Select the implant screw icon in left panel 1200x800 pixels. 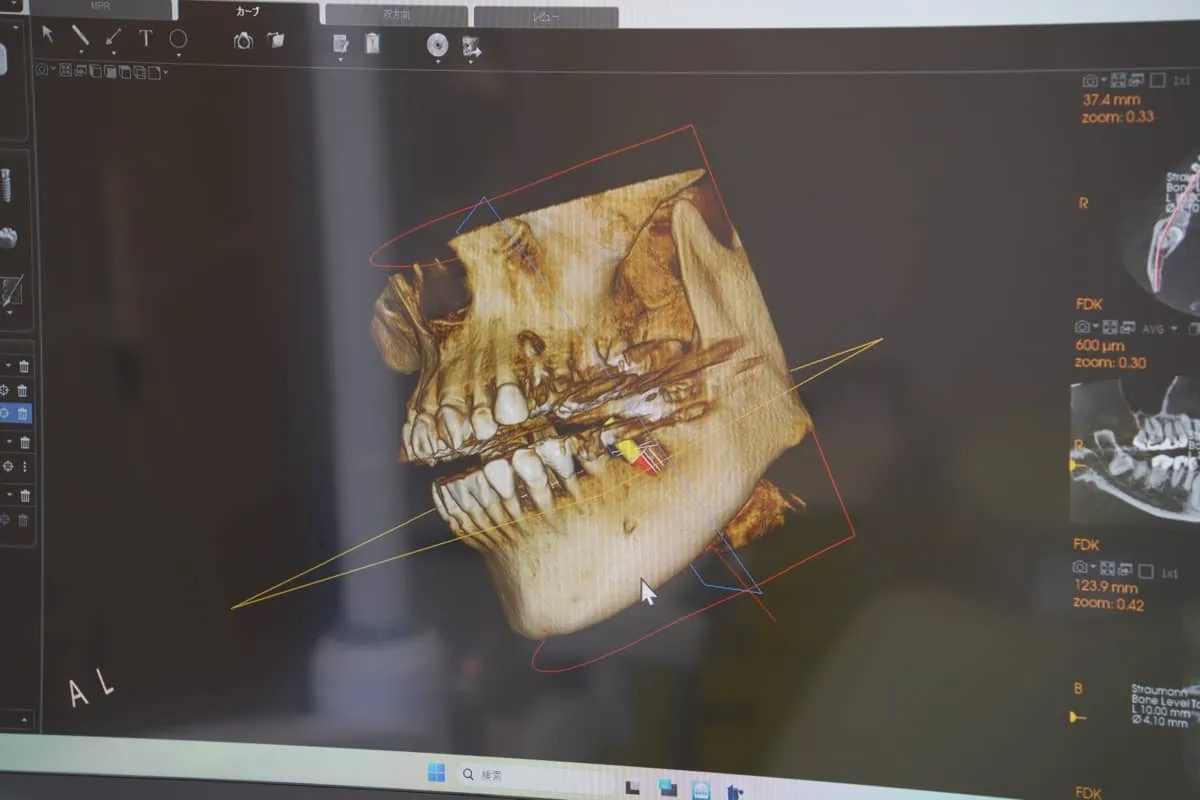pos(5,185)
